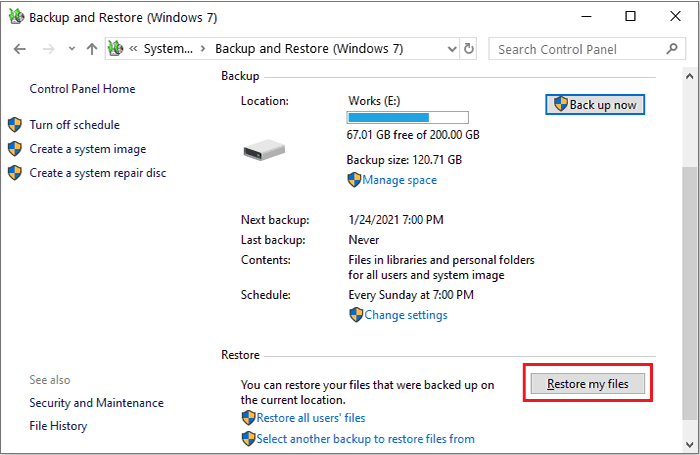This screenshot has height=455, width=700.
Task: Click the scrollbar up arrow
Action: tap(690, 76)
